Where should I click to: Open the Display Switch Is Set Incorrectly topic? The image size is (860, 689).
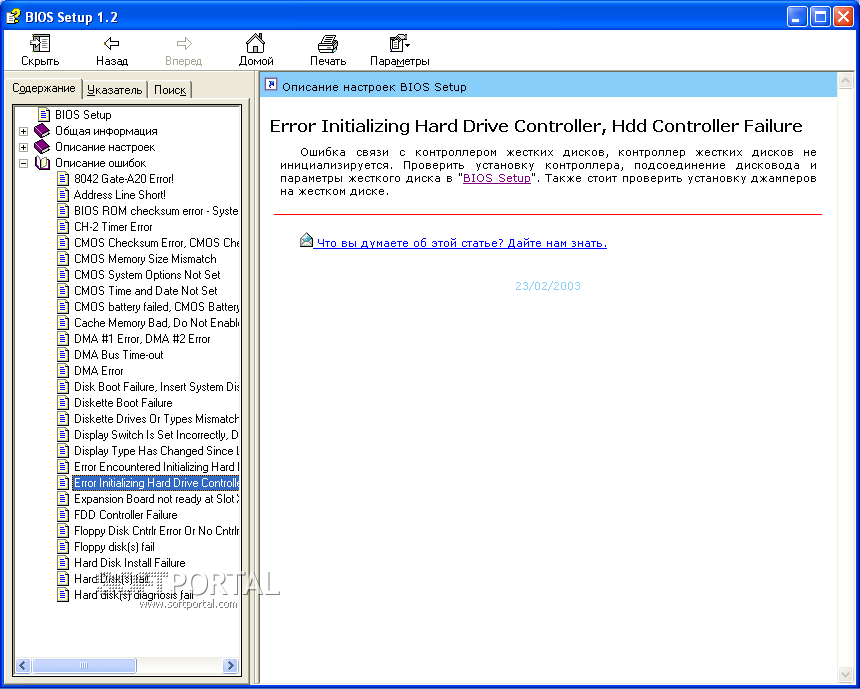pyautogui.click(x=156, y=435)
